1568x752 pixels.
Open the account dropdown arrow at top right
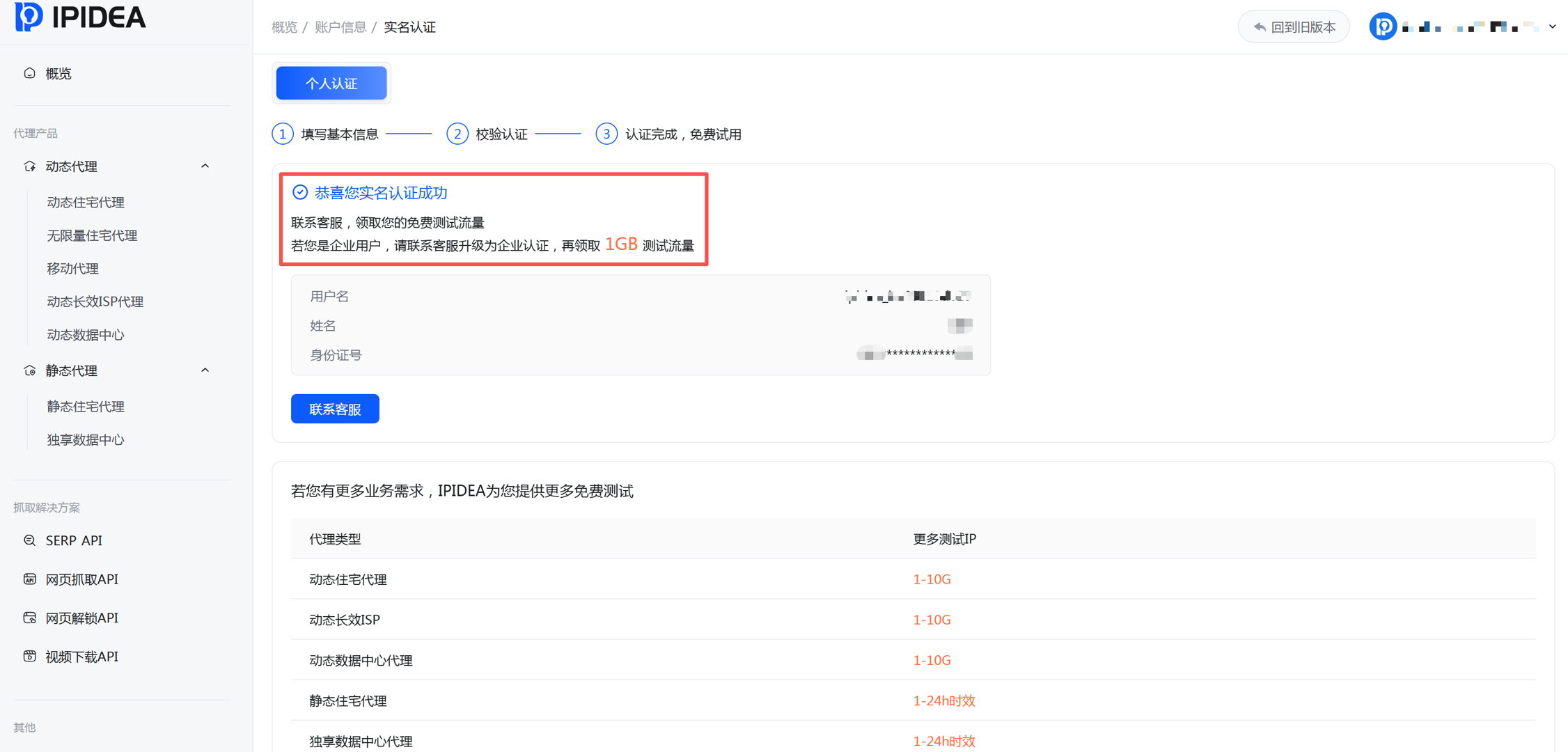[1552, 27]
